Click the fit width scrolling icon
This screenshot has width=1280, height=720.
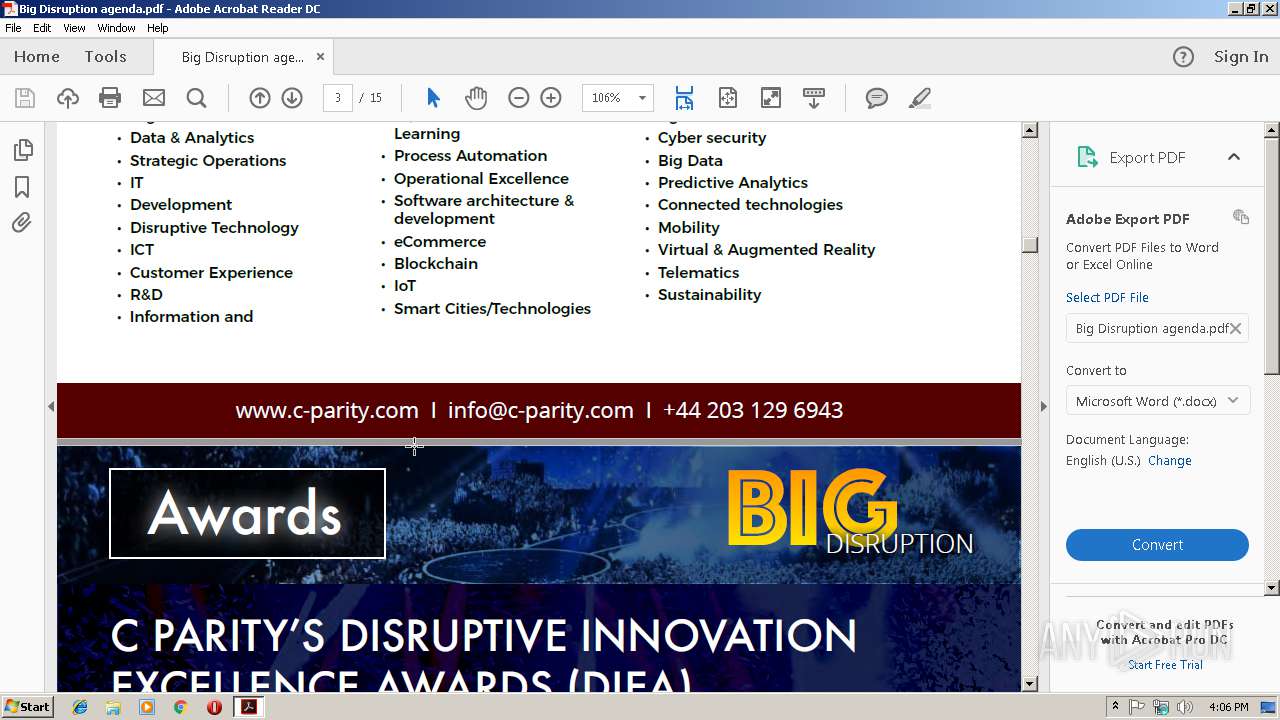684,98
